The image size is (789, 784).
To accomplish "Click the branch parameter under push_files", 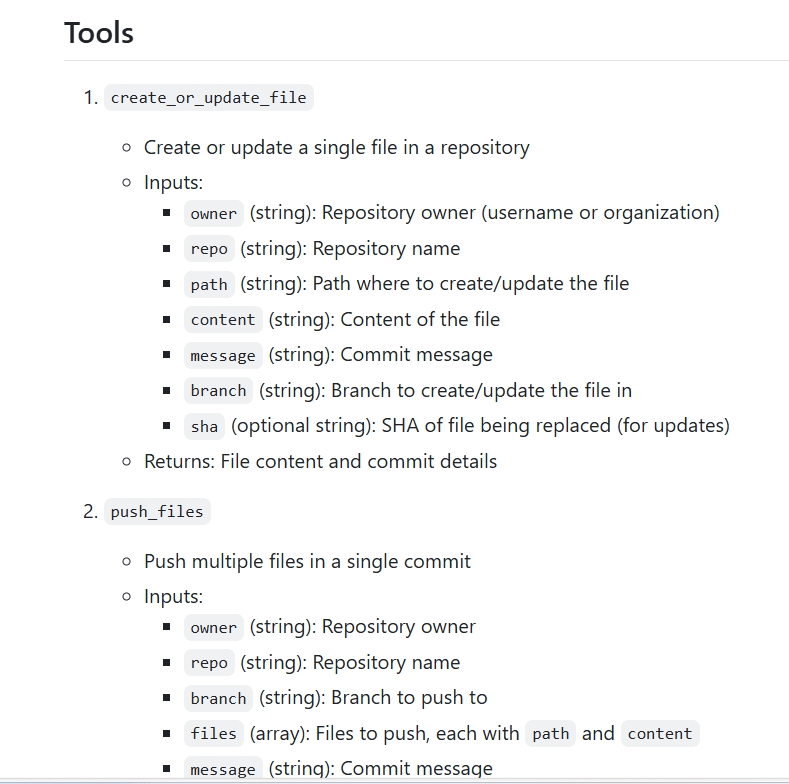I will (x=218, y=698).
